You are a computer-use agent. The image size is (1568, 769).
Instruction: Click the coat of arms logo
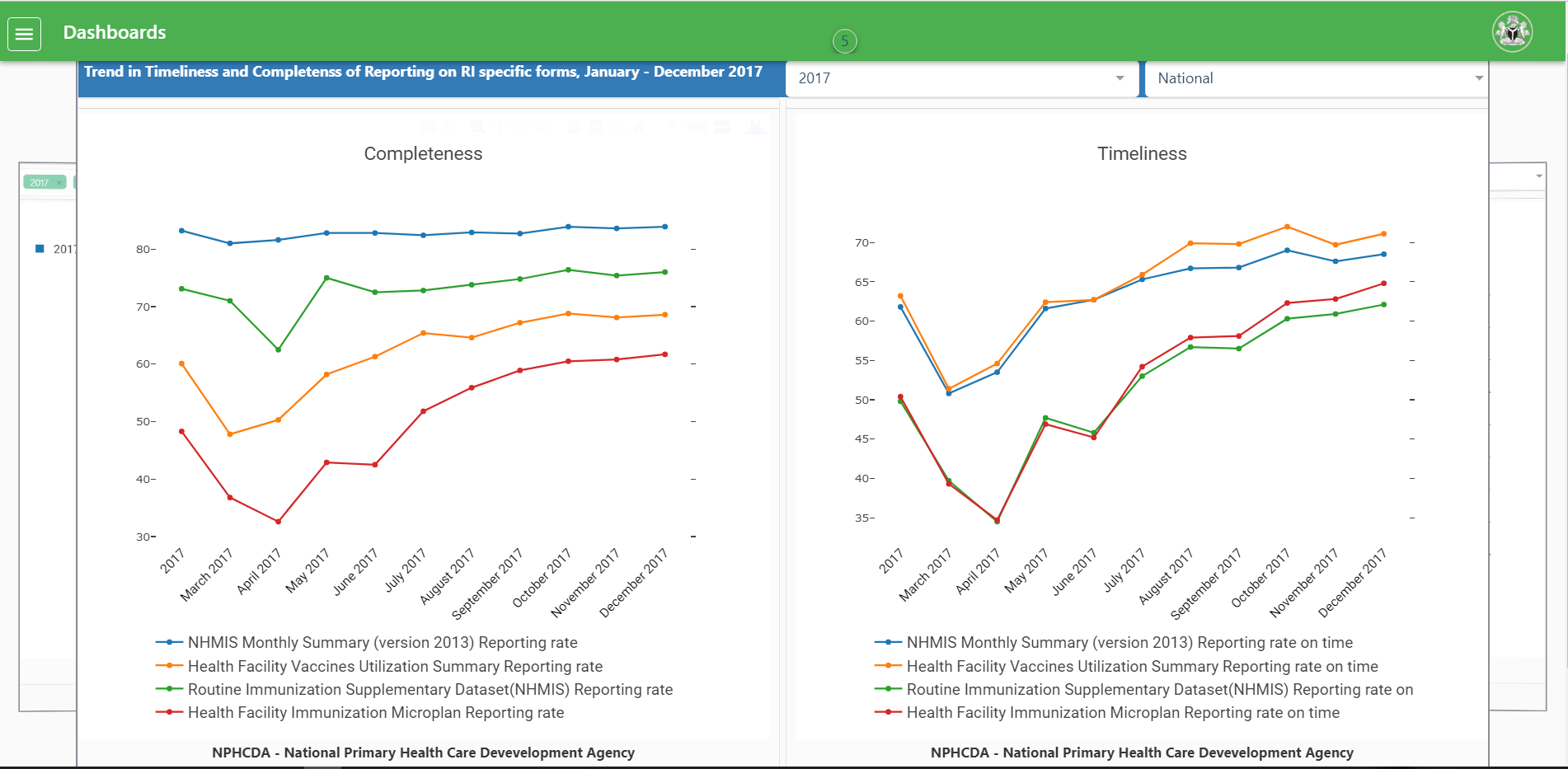coord(1512,33)
